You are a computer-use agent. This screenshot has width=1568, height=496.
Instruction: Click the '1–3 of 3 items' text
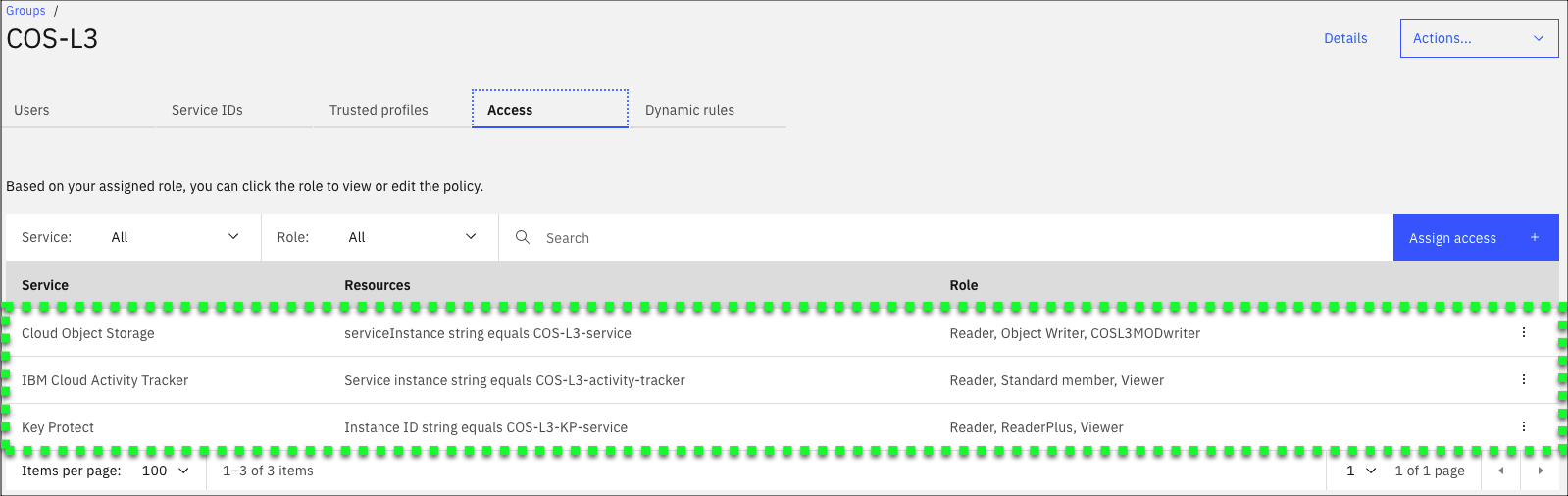click(268, 471)
